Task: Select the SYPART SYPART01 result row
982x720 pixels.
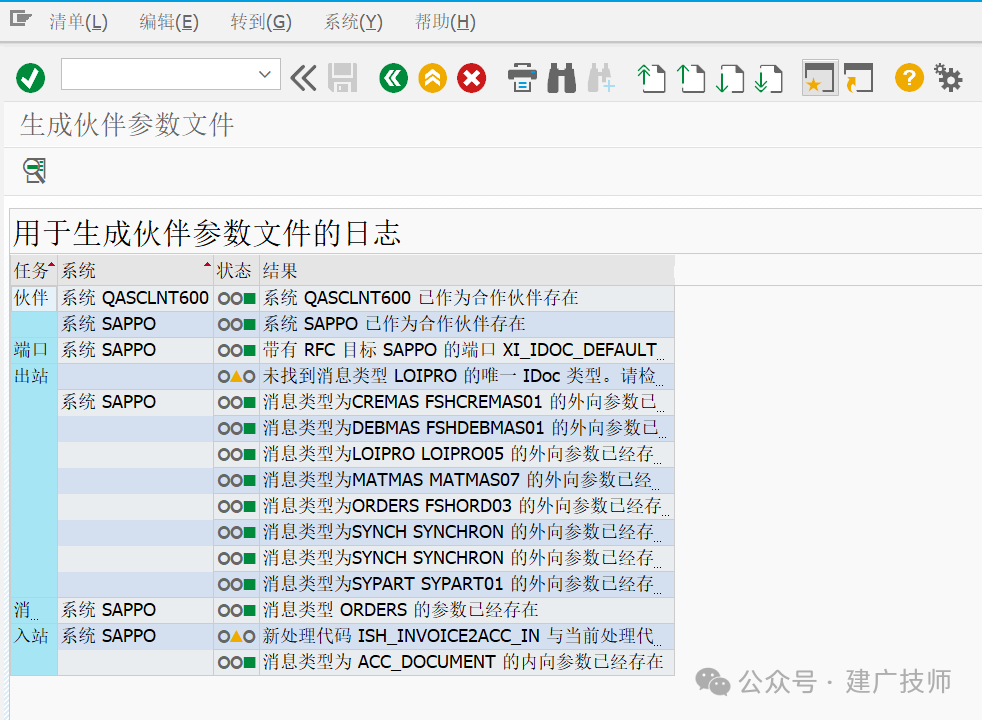Action: (467, 584)
